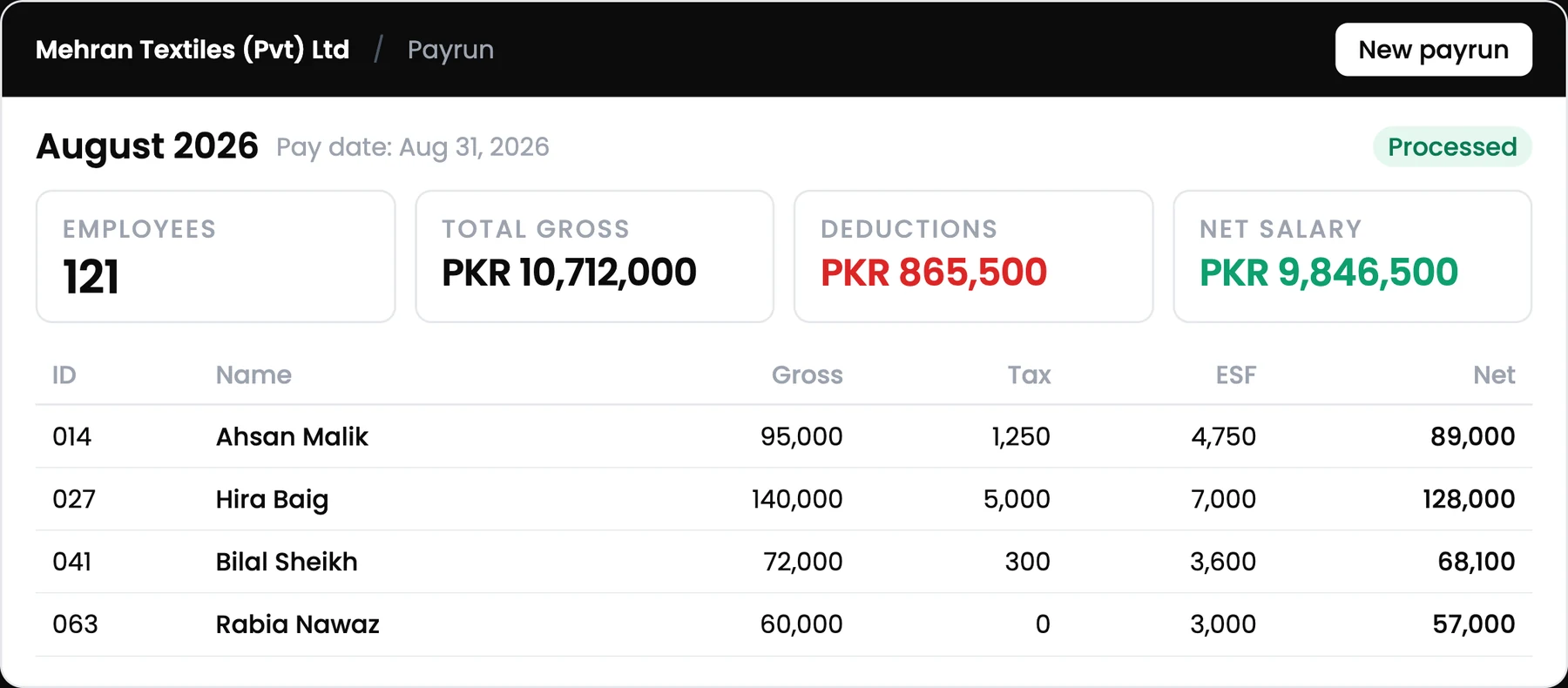1568x688 pixels.
Task: Open the Deductions summary card
Action: tap(973, 256)
